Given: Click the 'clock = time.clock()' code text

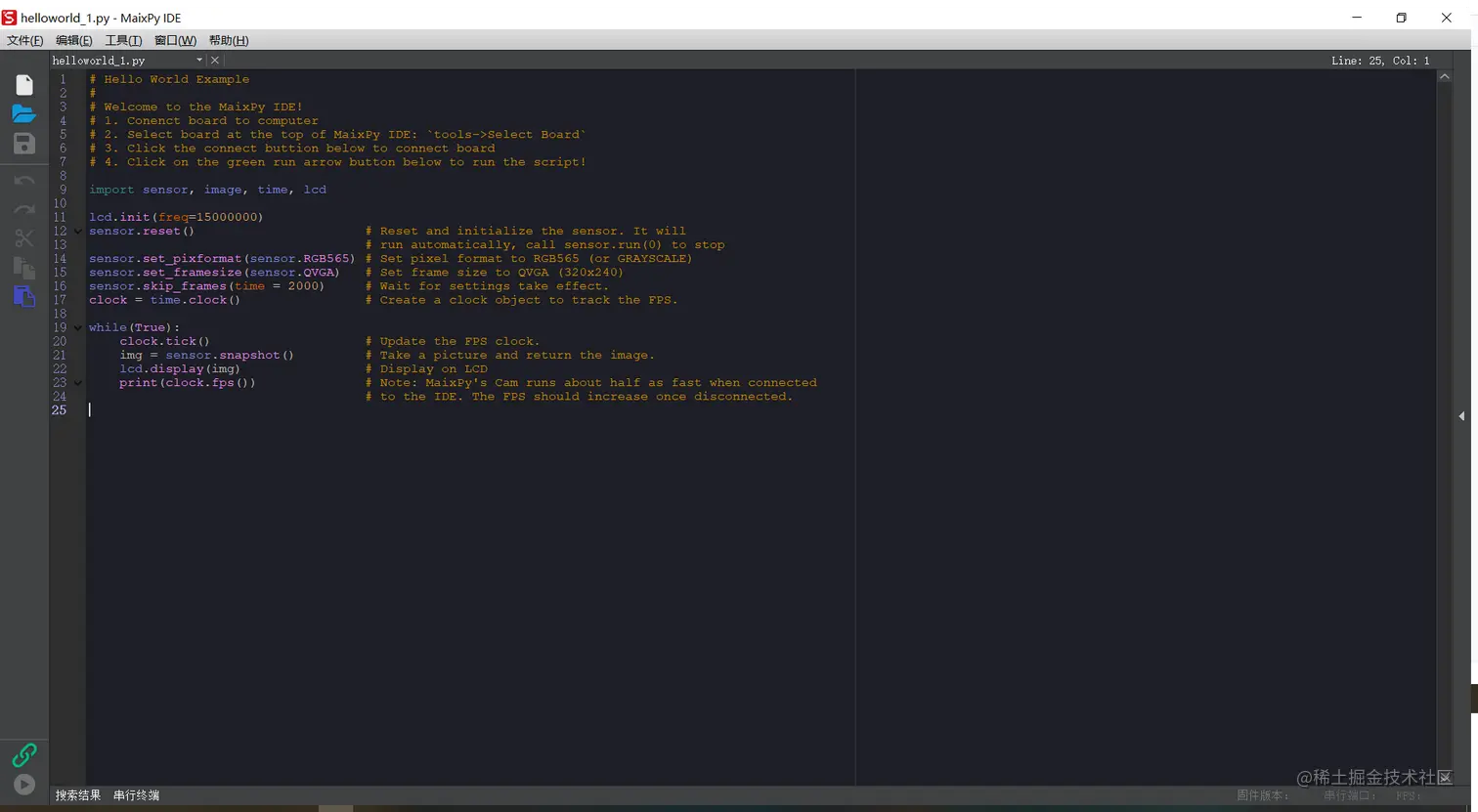Looking at the screenshot, I should (164, 300).
